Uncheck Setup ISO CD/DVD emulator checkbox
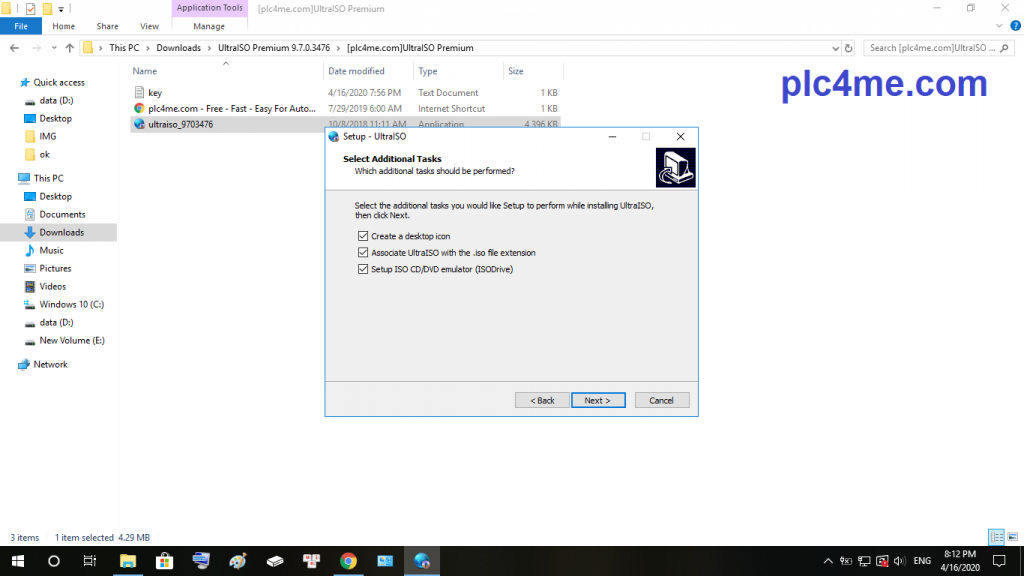 (x=362, y=269)
